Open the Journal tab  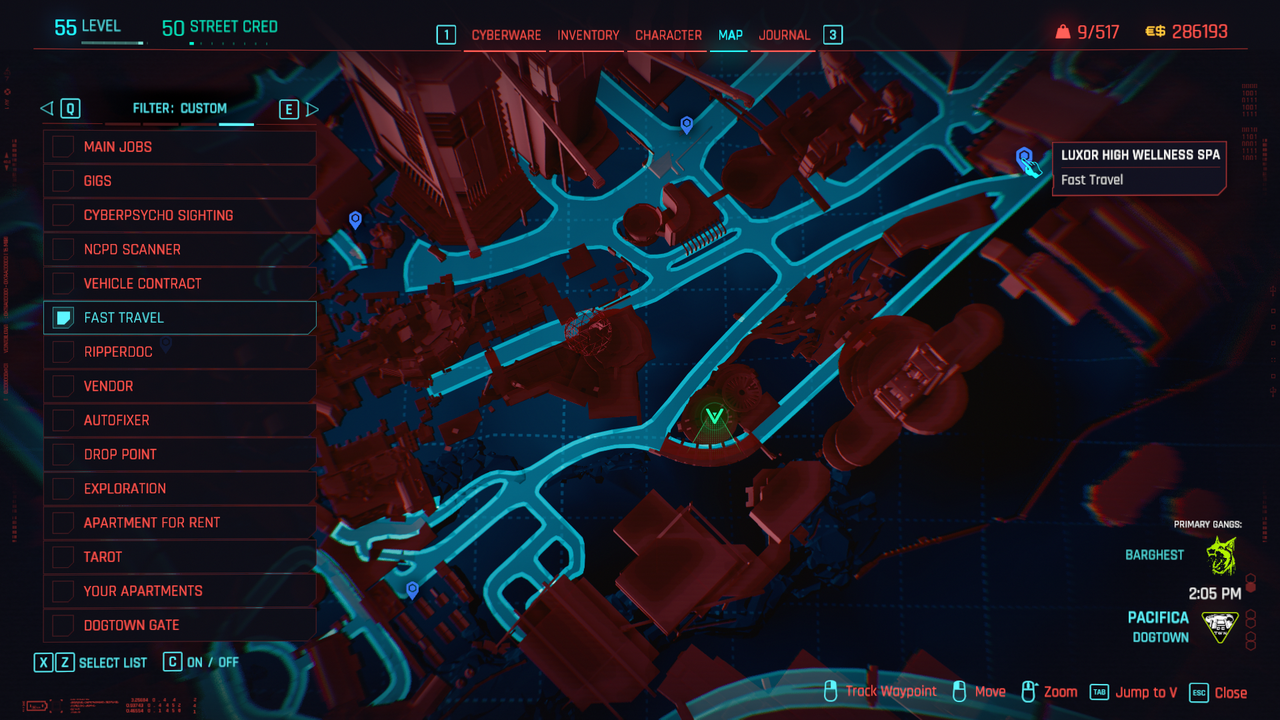click(x=784, y=35)
